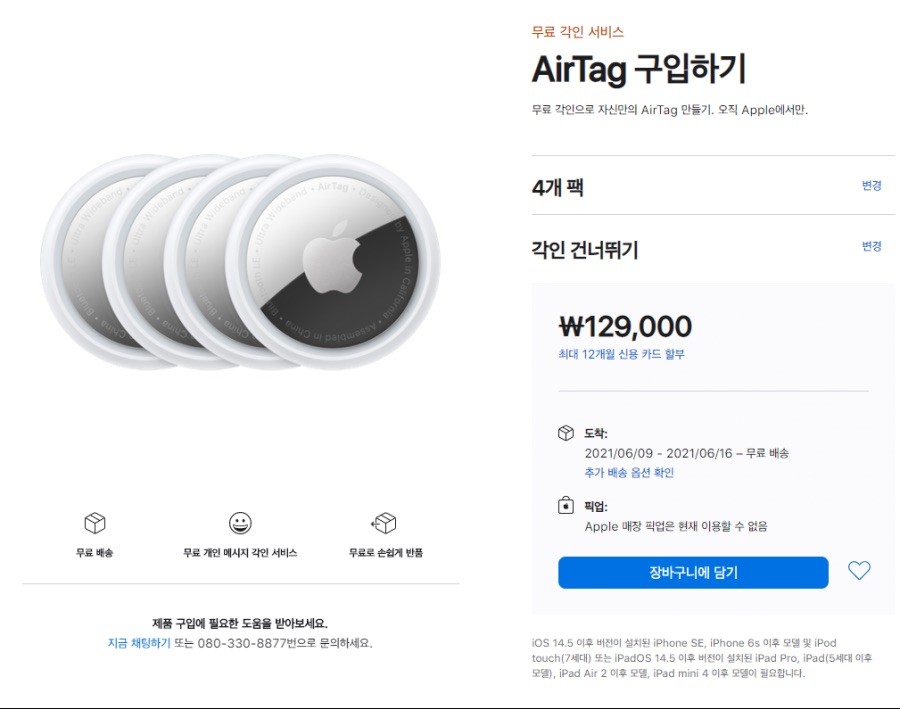Click the smiley engraving service icon
Screen dimensions: 900x709
240,523
